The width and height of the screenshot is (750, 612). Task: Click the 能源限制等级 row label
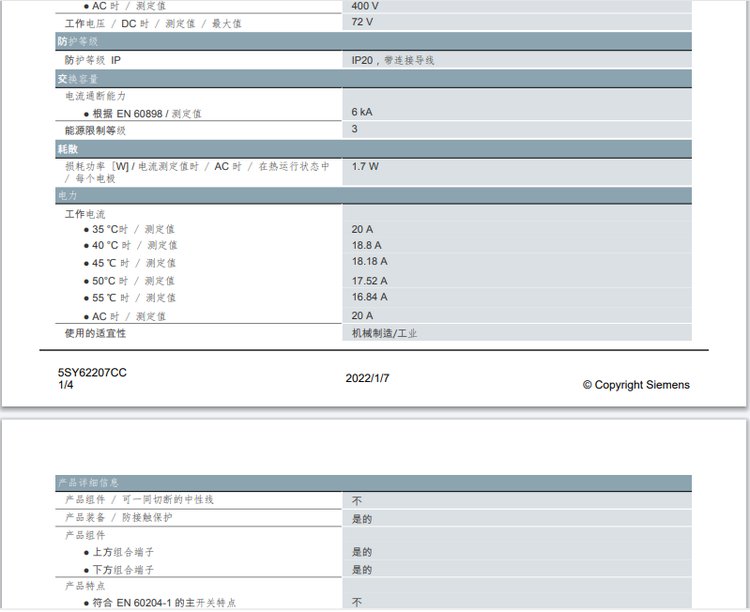(95, 130)
